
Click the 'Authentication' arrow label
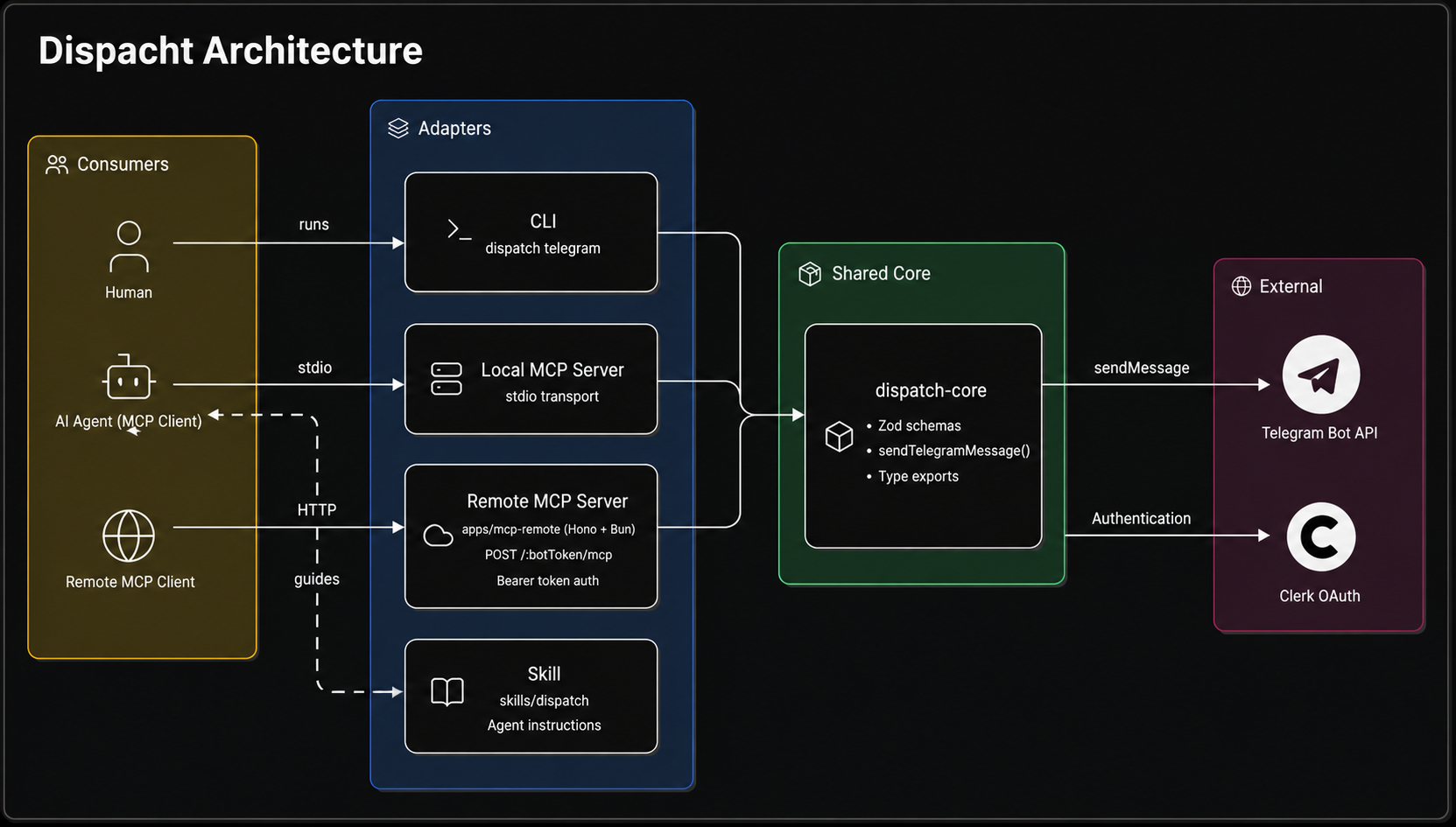tap(1141, 518)
